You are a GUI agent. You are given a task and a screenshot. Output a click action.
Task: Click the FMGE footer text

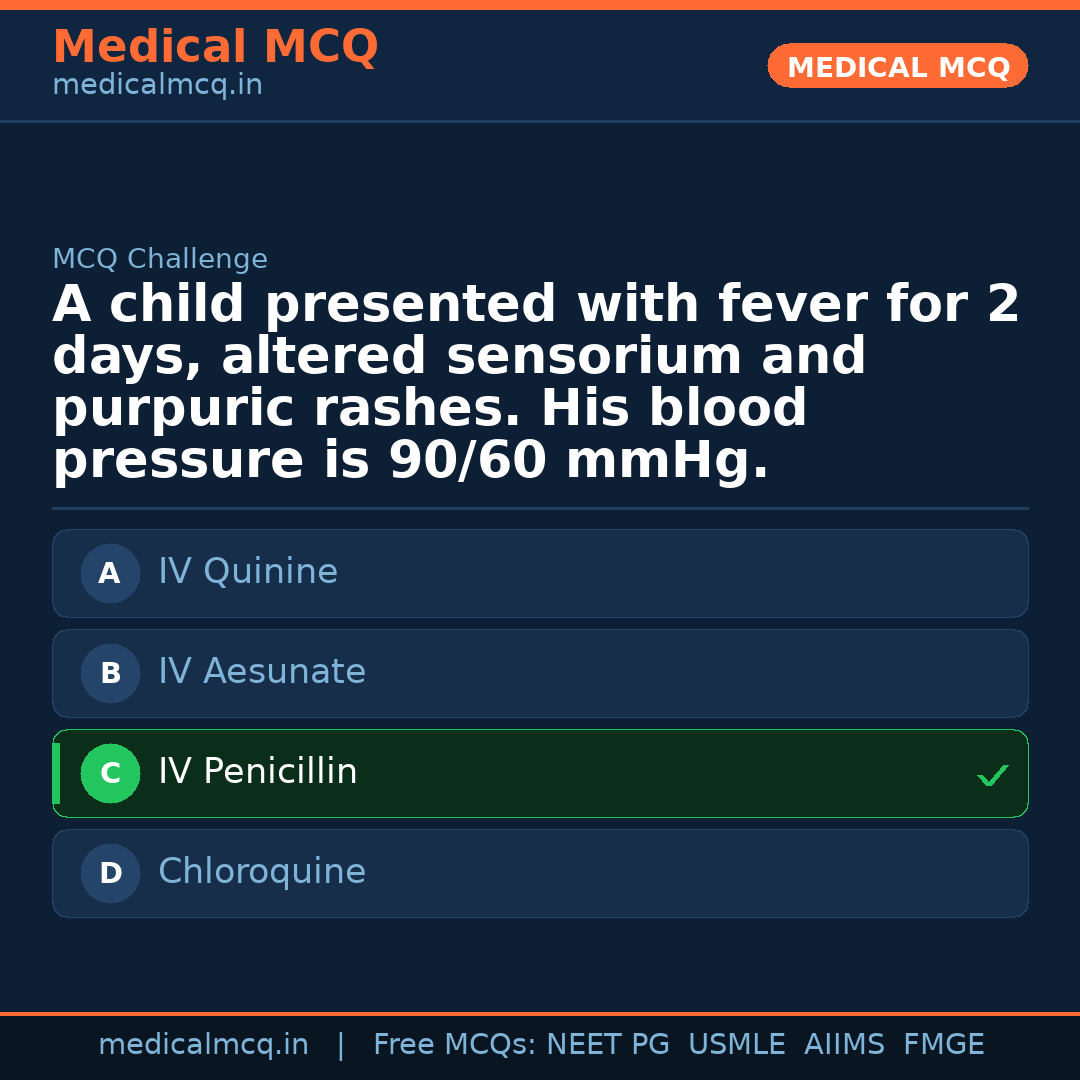943,1045
